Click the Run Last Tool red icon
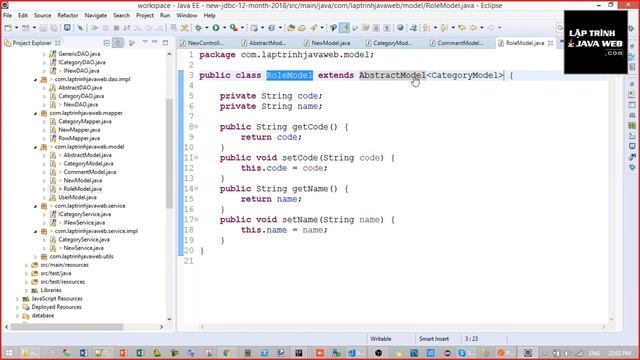 [x=233, y=28]
